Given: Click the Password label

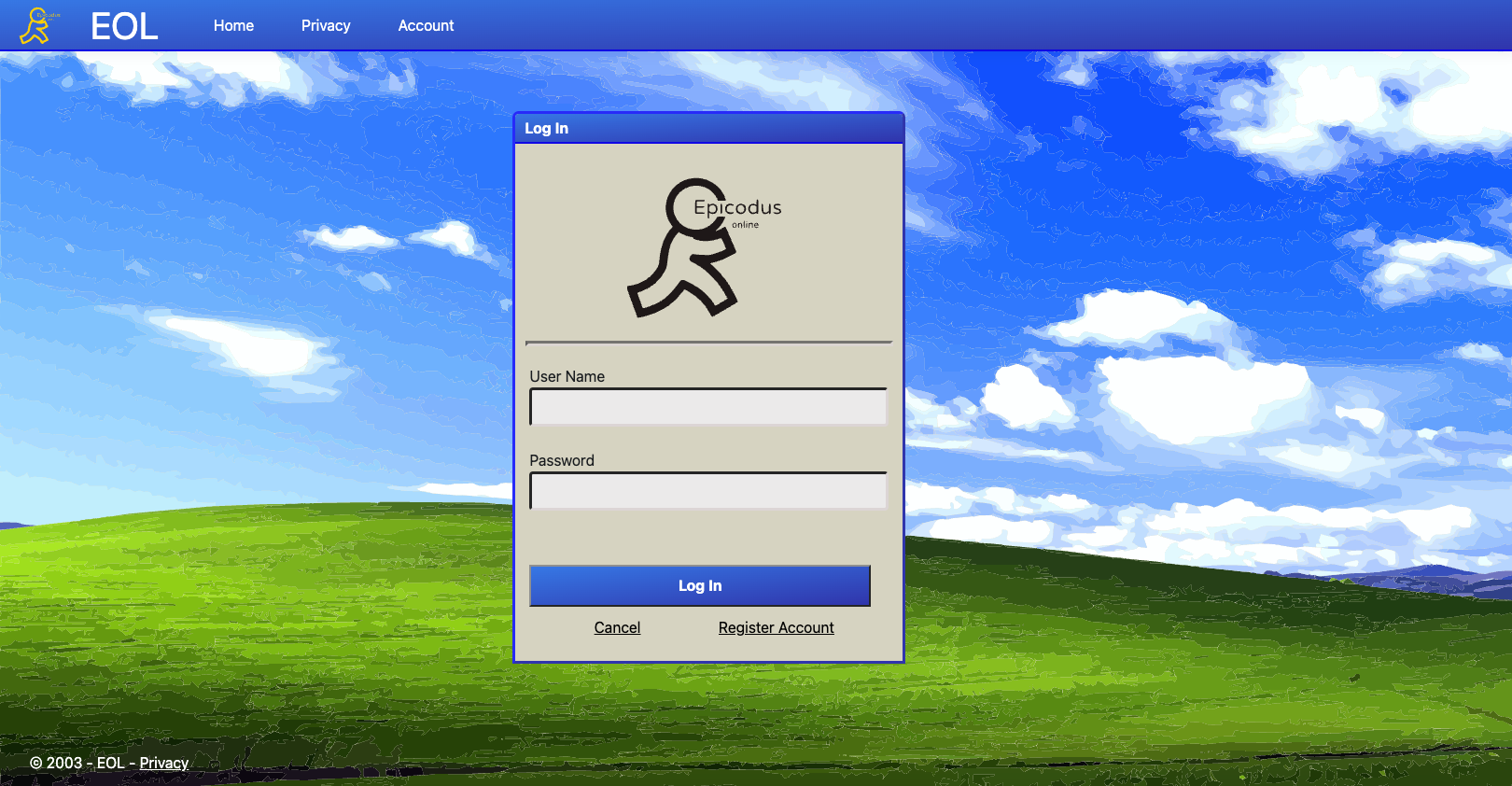Looking at the screenshot, I should pos(562,460).
